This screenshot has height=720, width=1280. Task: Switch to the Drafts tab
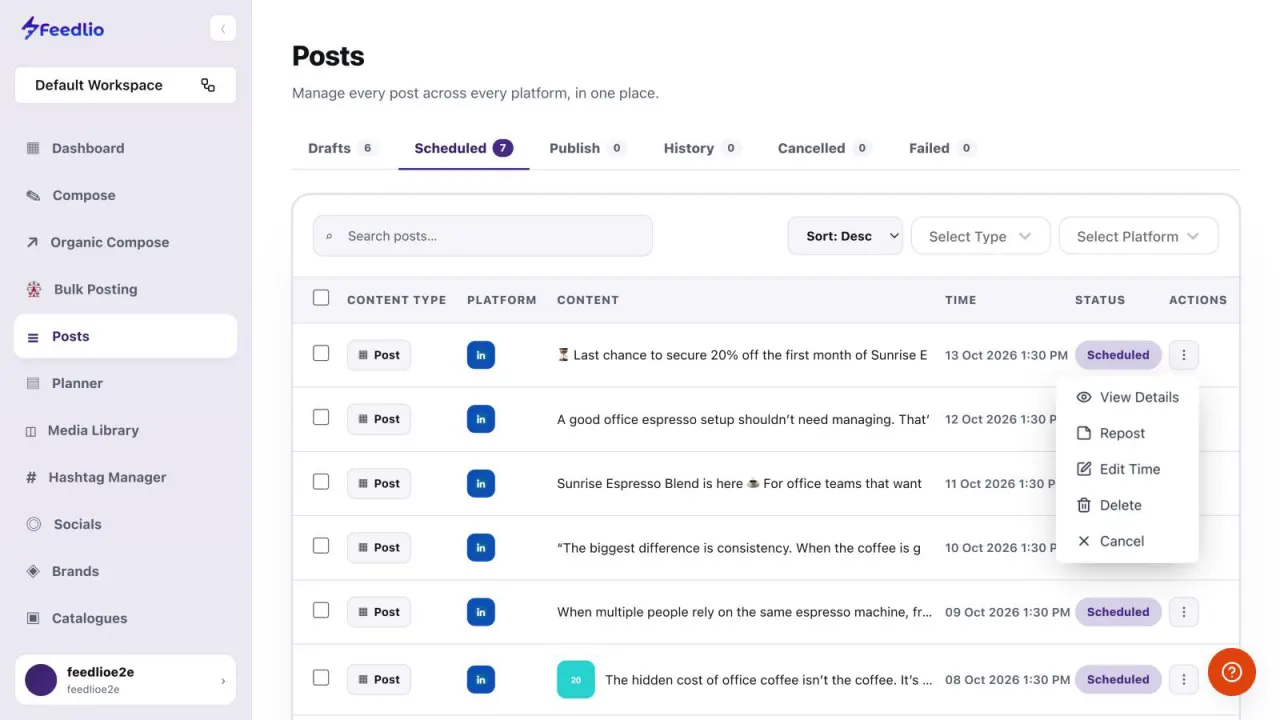(342, 148)
